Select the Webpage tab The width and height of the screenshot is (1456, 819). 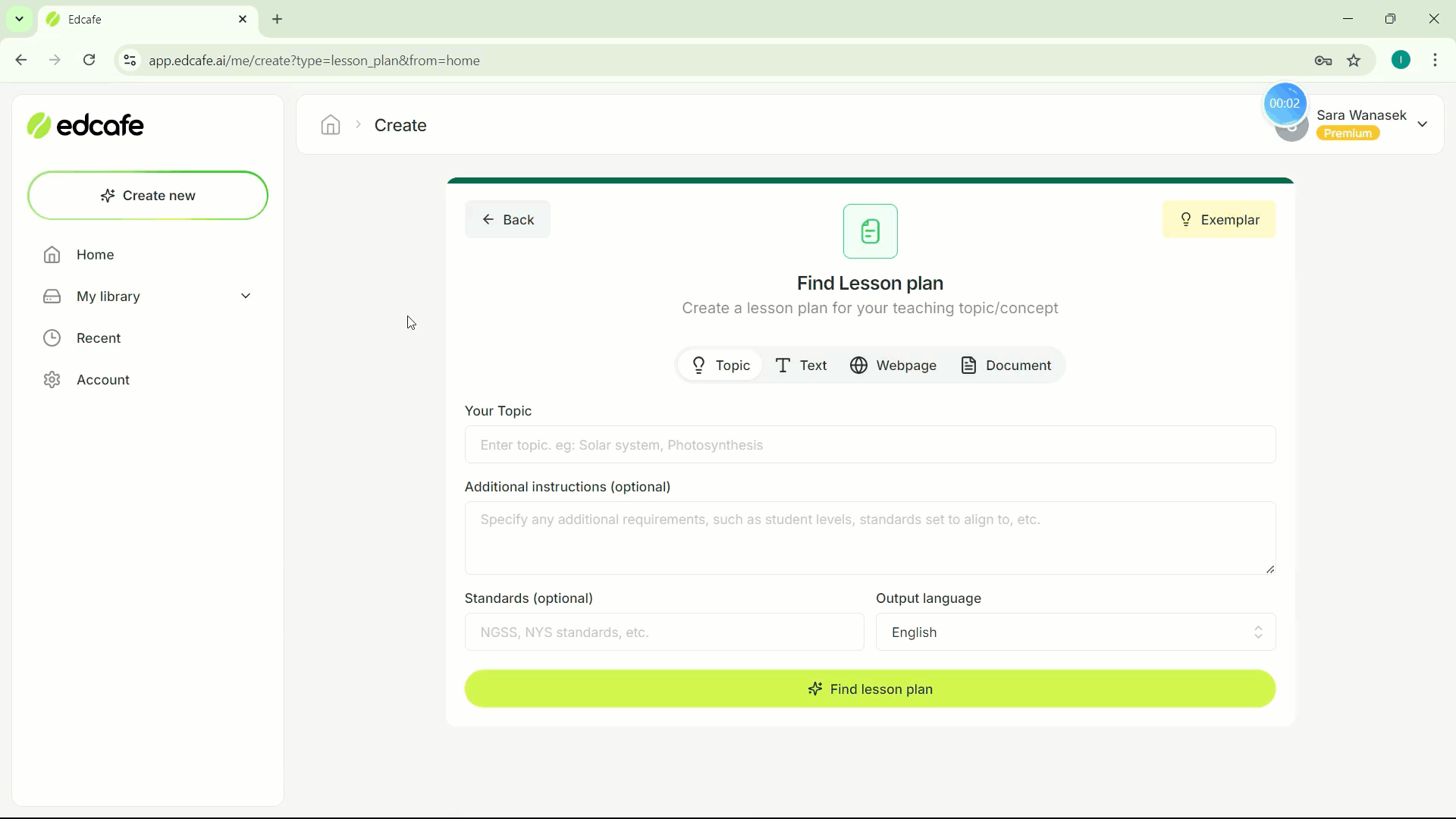(x=893, y=366)
